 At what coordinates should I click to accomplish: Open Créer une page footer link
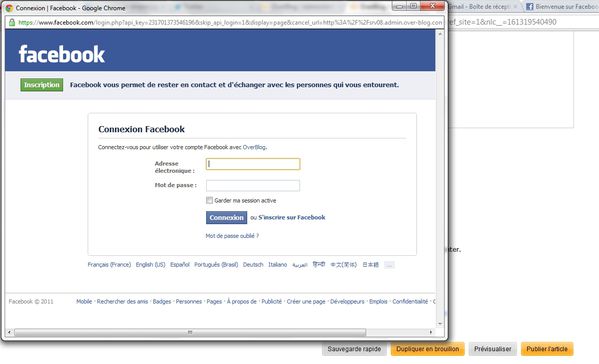tap(306, 301)
